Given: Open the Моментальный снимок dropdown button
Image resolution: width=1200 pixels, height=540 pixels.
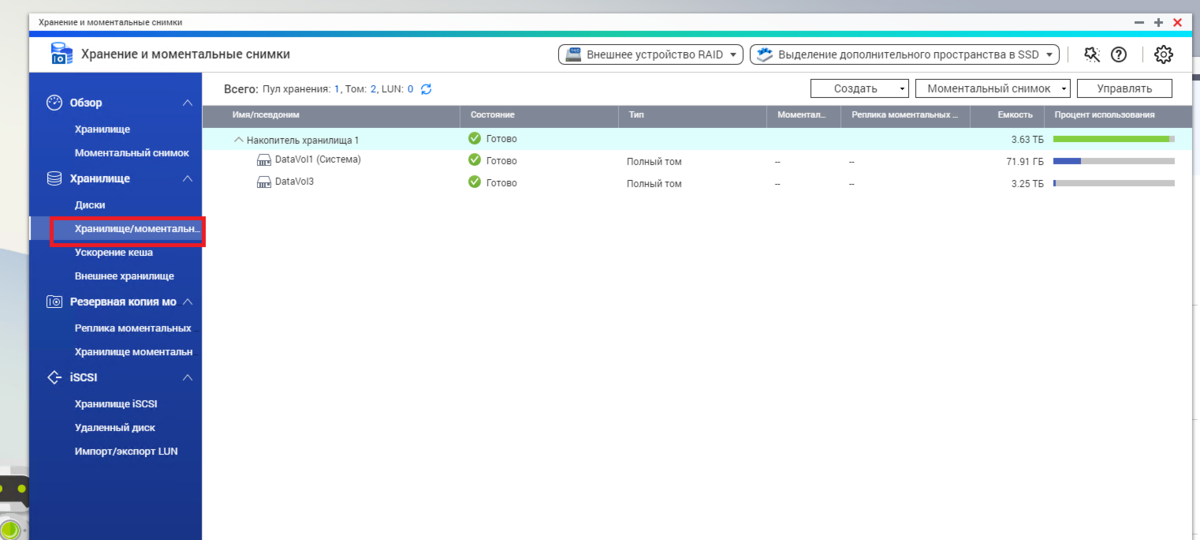Looking at the screenshot, I should coord(993,89).
